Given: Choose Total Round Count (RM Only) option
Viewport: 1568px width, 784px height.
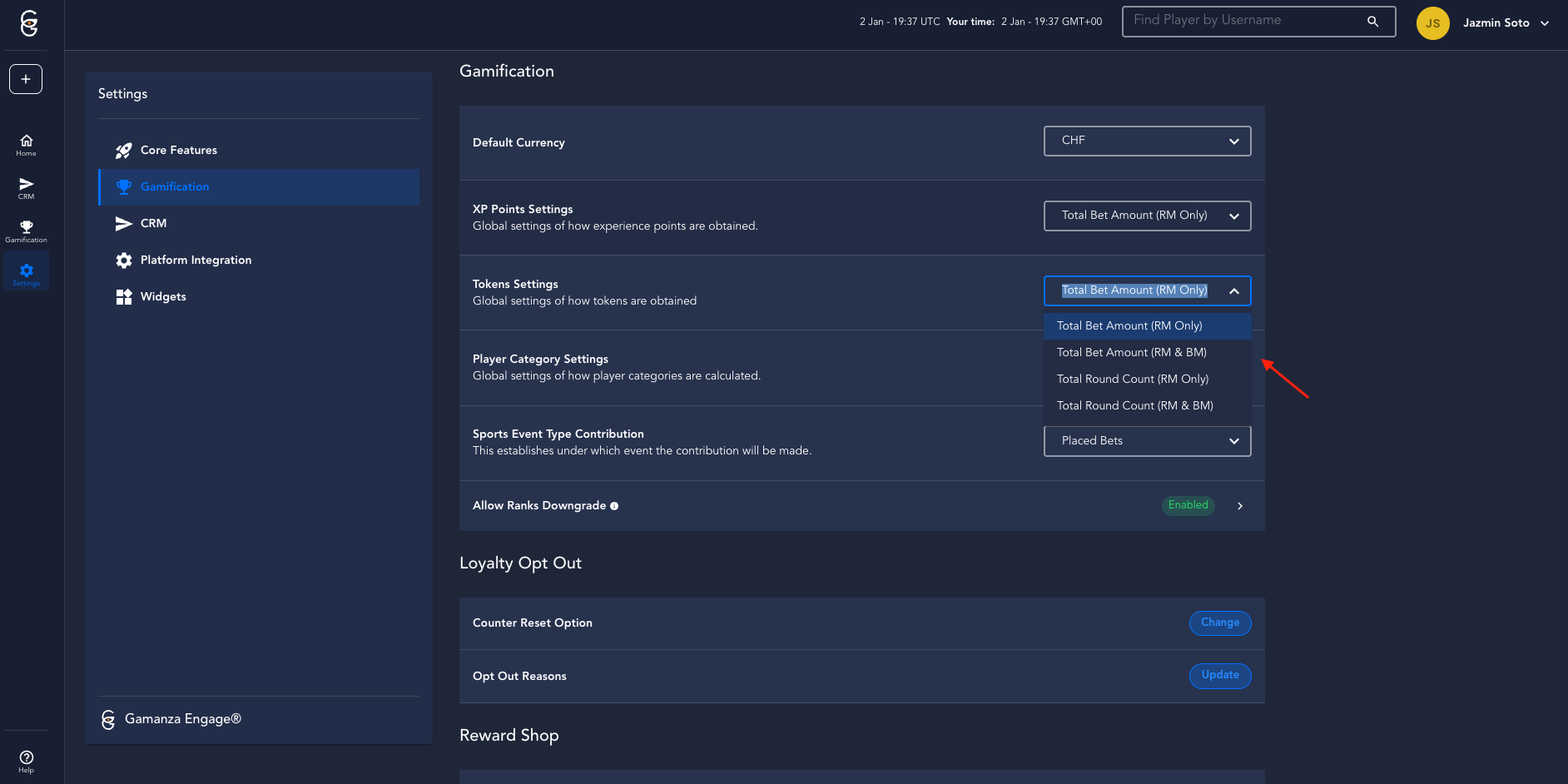Looking at the screenshot, I should pos(1132,380).
